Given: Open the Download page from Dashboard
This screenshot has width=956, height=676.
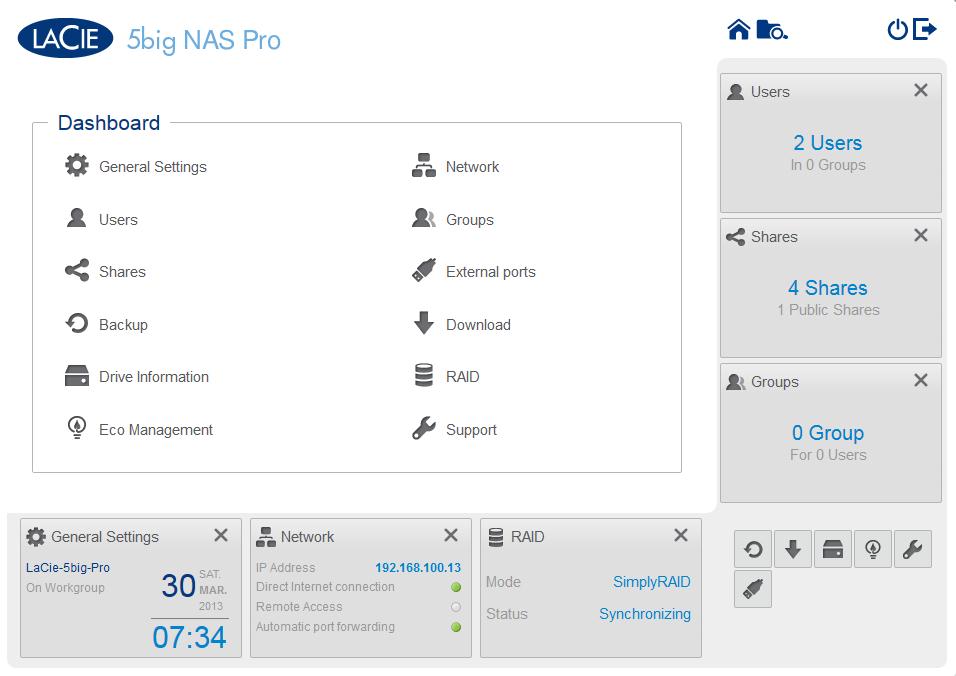Looking at the screenshot, I should point(479,325).
